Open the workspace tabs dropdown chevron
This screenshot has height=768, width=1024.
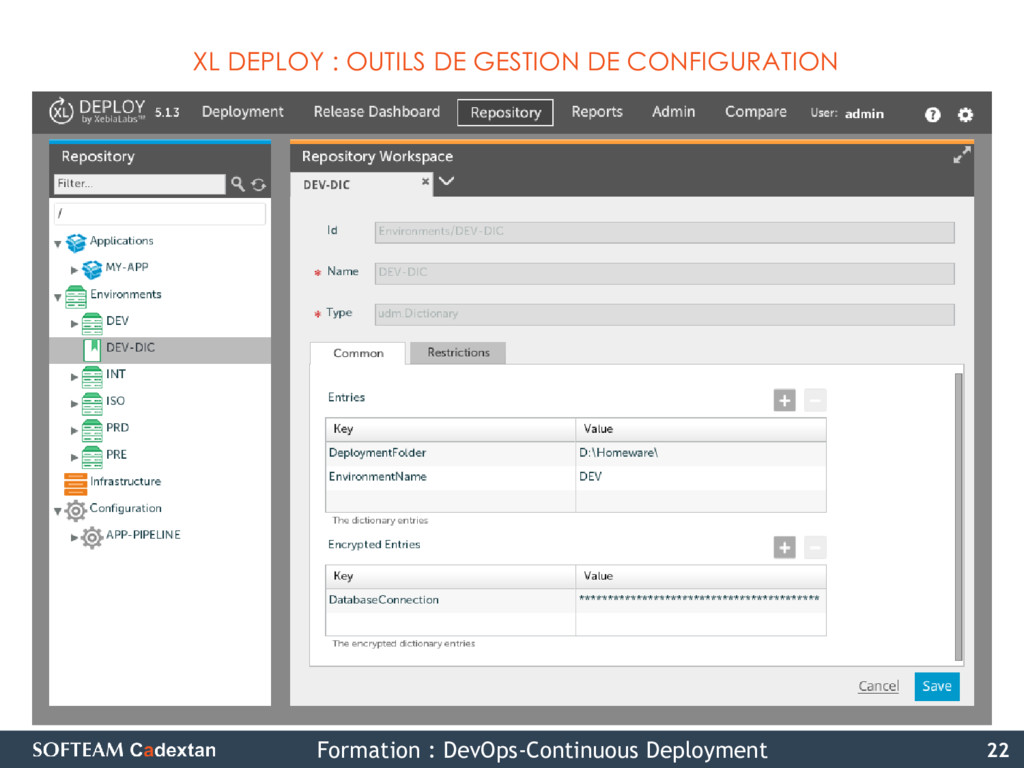click(x=446, y=181)
